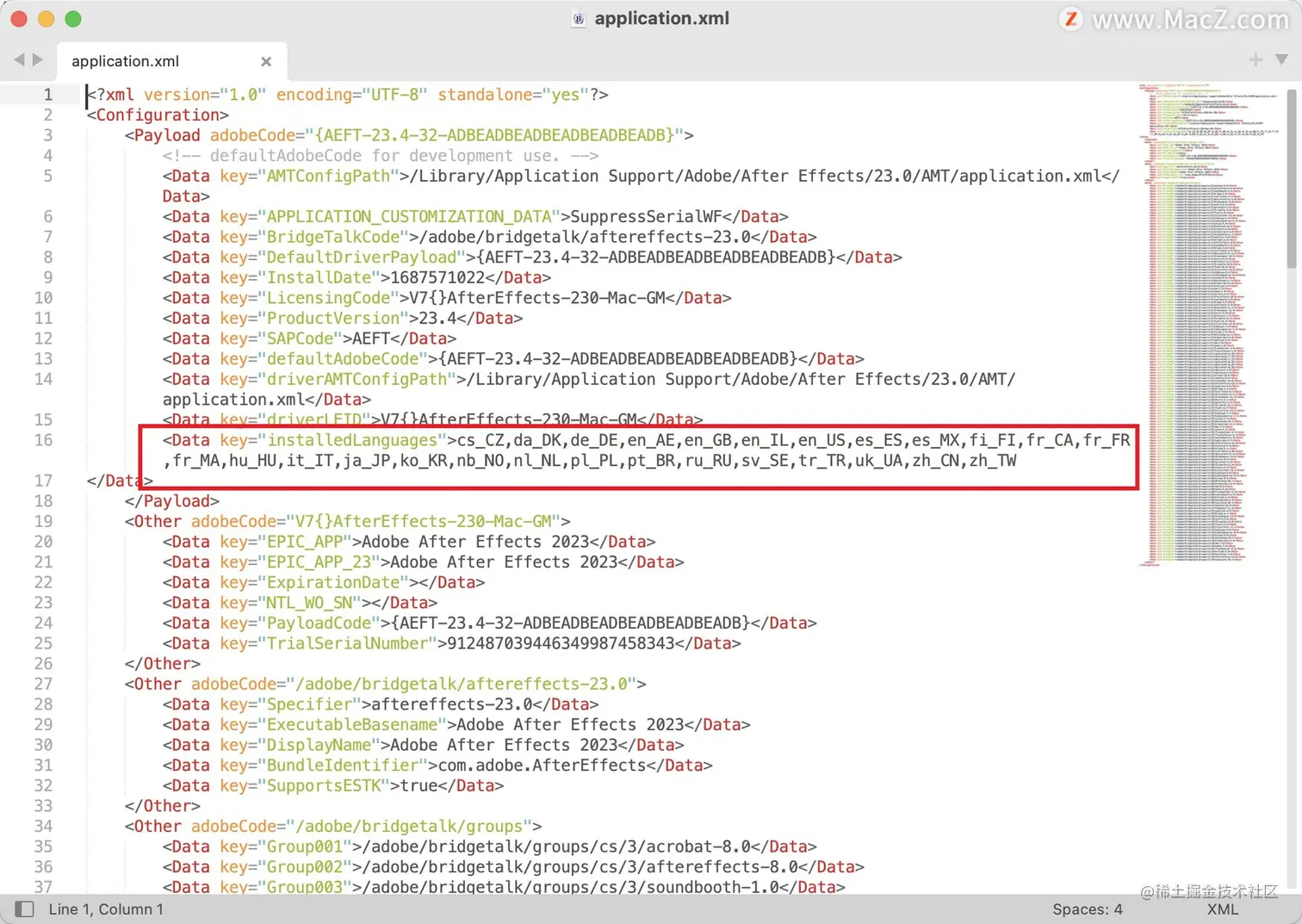Click the 'NTL_WO_SN' key text
Viewport: 1302px width, 924px height.
(309, 603)
